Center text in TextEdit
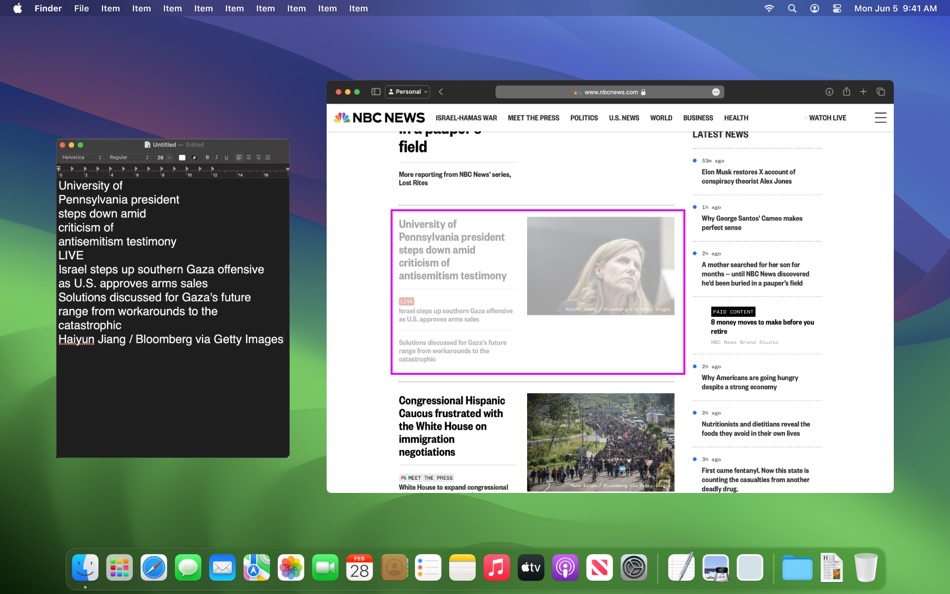The height and width of the screenshot is (594, 950). pyautogui.click(x=248, y=158)
